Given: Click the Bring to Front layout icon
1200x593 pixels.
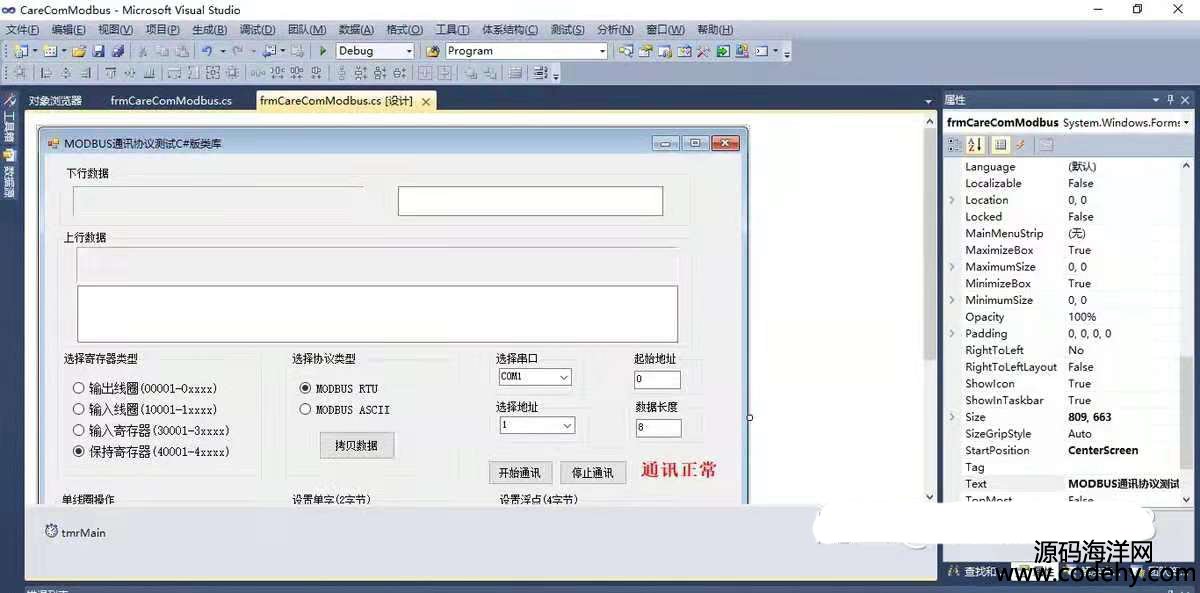Looking at the screenshot, I should (473, 72).
